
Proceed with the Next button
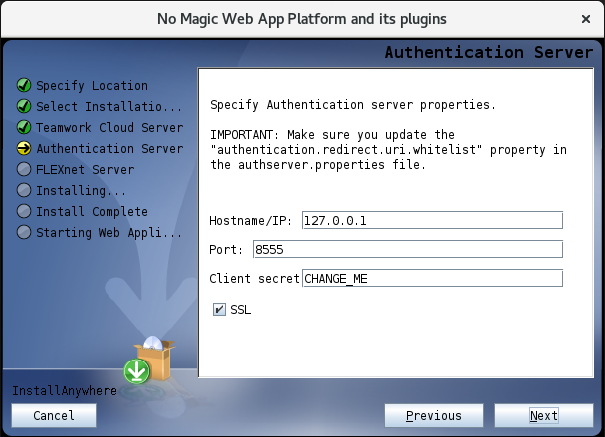(544, 415)
